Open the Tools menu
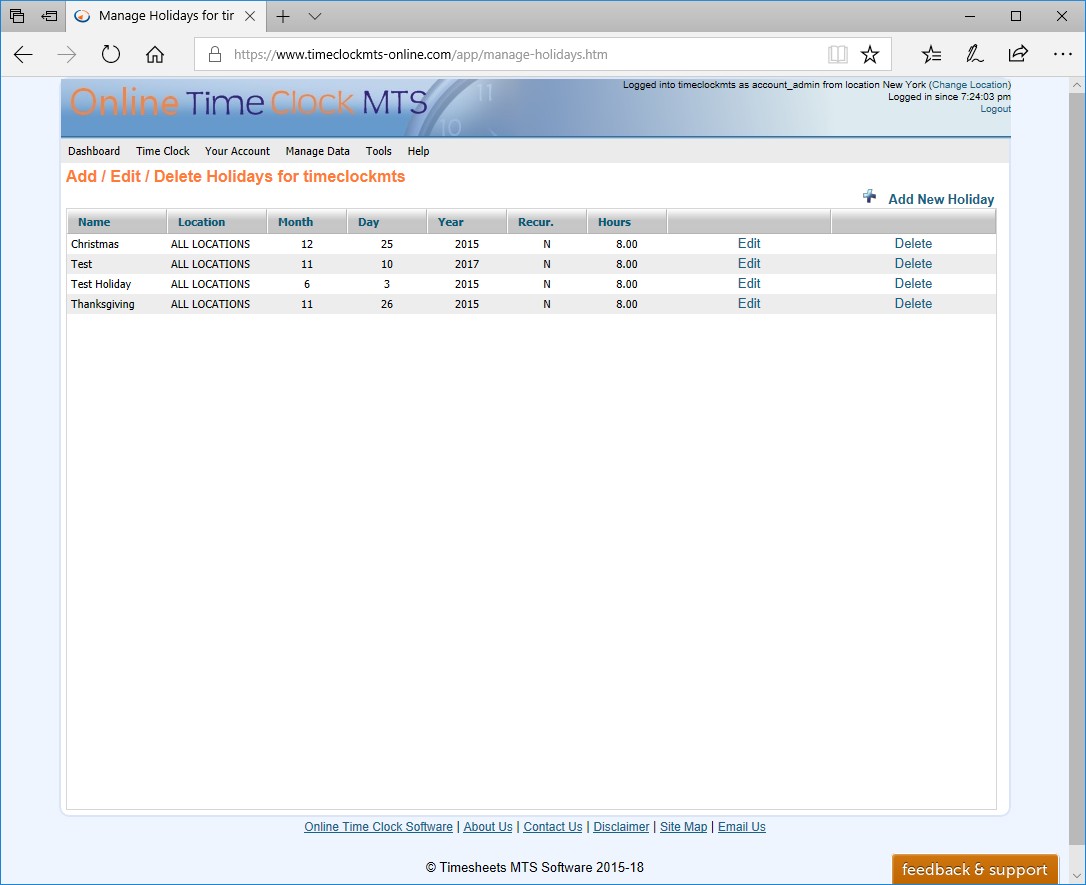 tap(379, 151)
